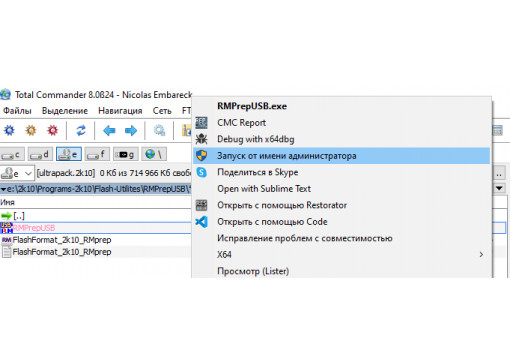
Task: Choose Поделиться в Skype
Action: (342, 172)
